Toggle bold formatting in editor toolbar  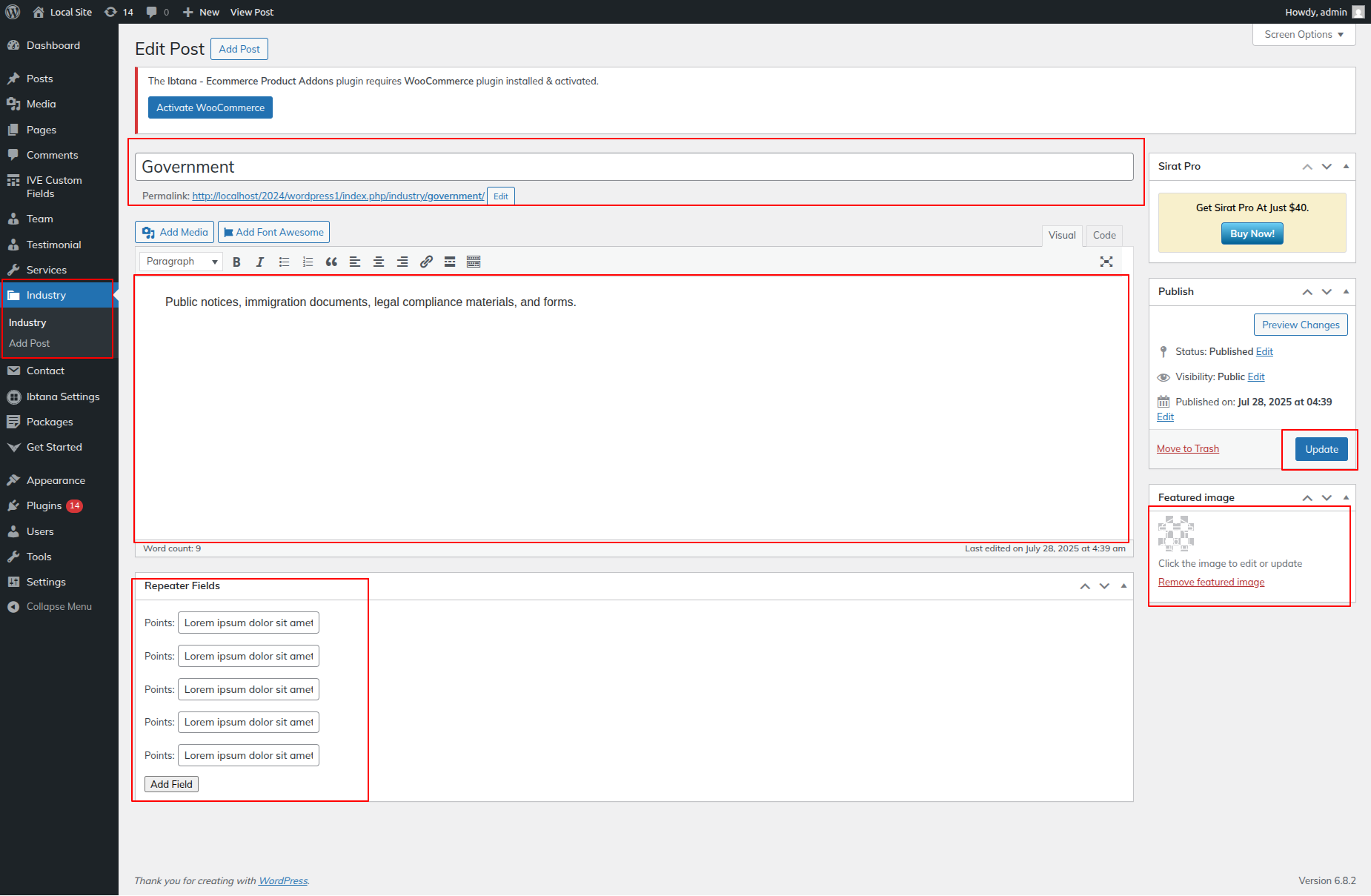[236, 262]
